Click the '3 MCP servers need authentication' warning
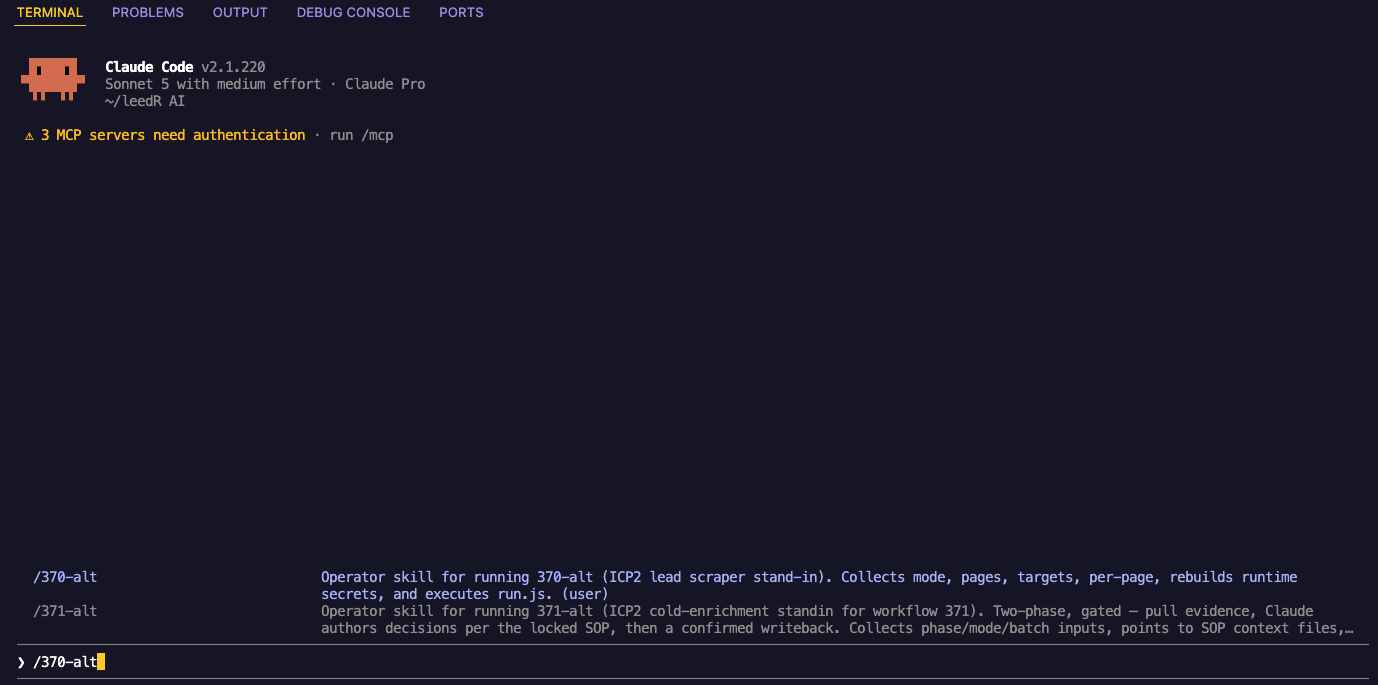The image size is (1378, 685). coord(173,135)
